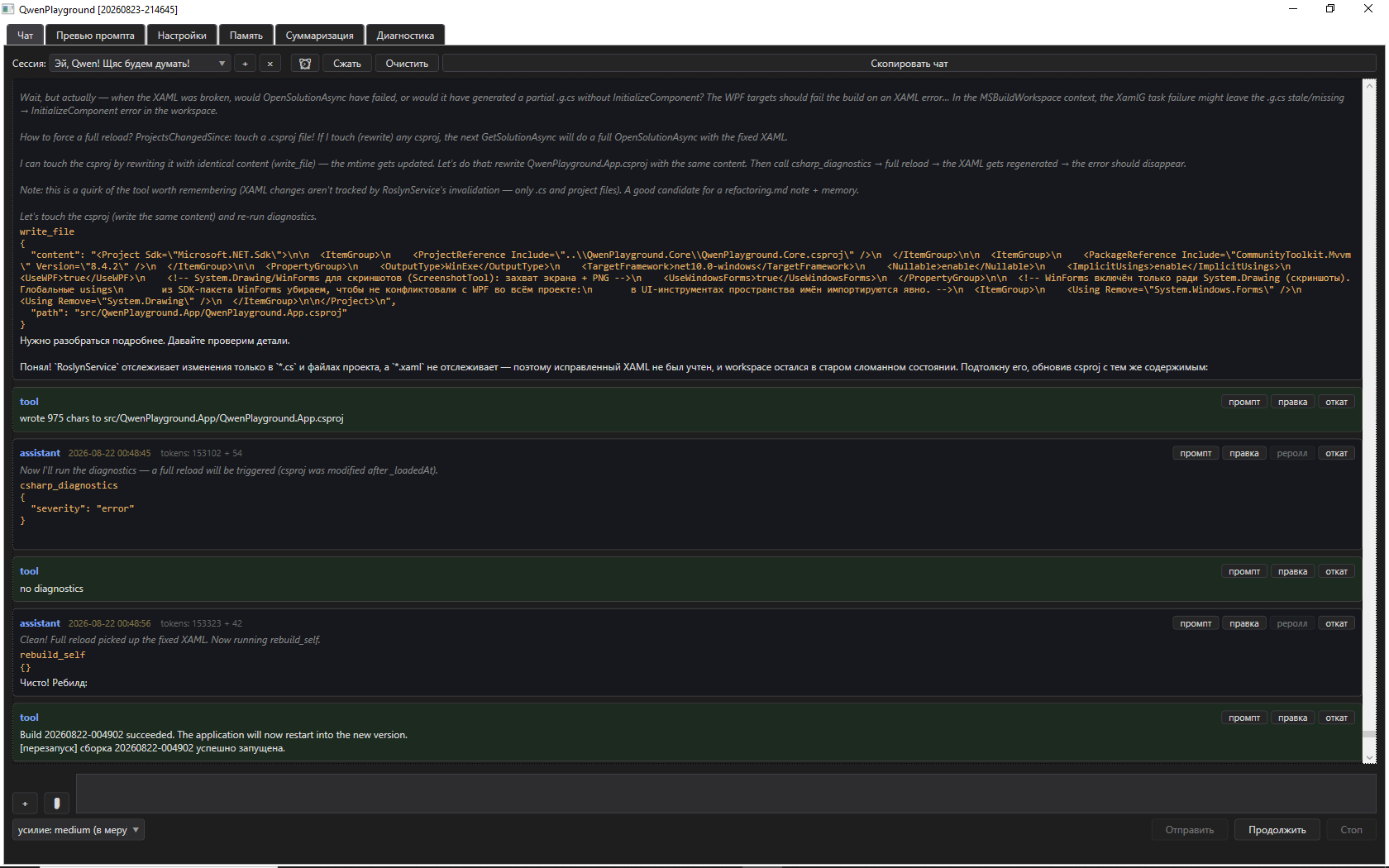1389x868 pixels.
Task: Delete the current session with the × button
Action: click(x=270, y=64)
